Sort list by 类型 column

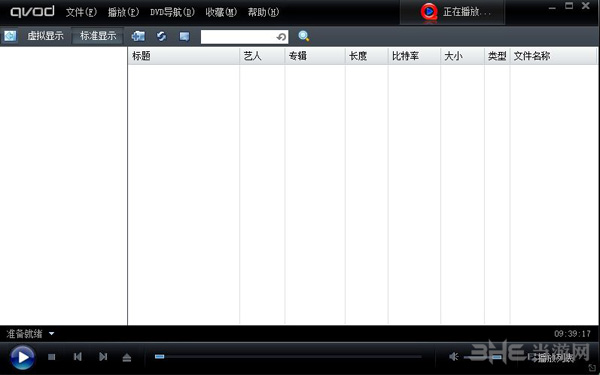click(497, 56)
